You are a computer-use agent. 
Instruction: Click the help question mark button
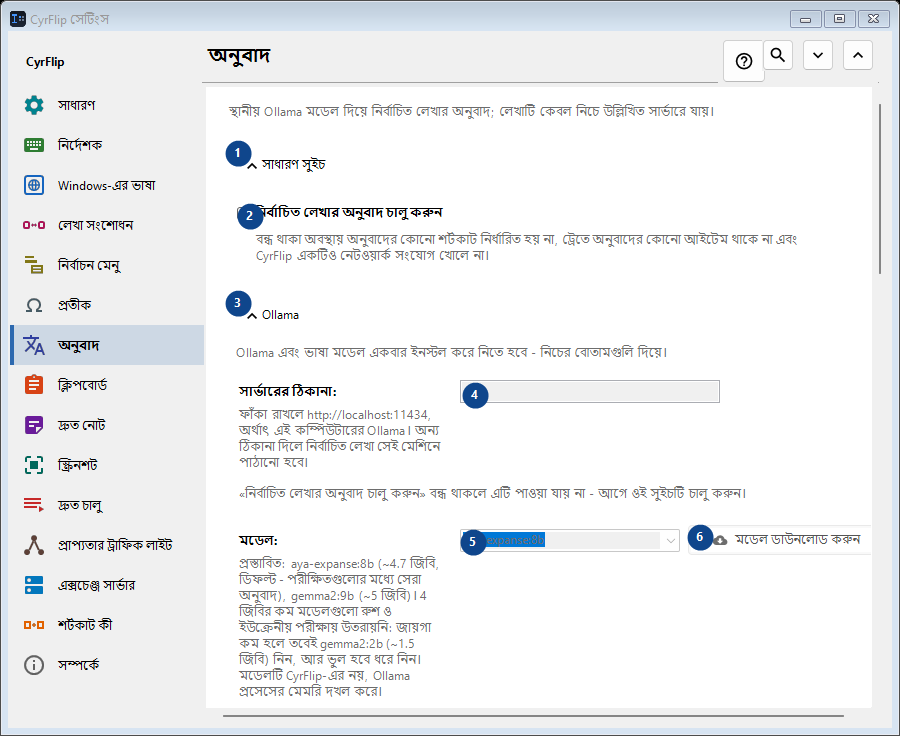pyautogui.click(x=744, y=61)
